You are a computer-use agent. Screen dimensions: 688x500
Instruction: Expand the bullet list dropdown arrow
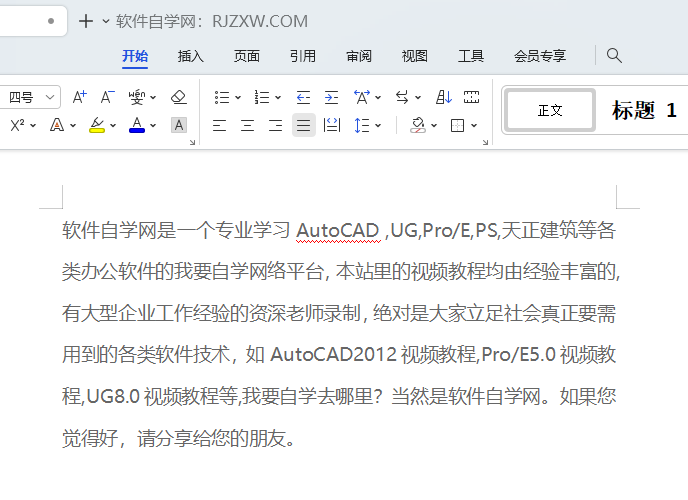point(238,97)
